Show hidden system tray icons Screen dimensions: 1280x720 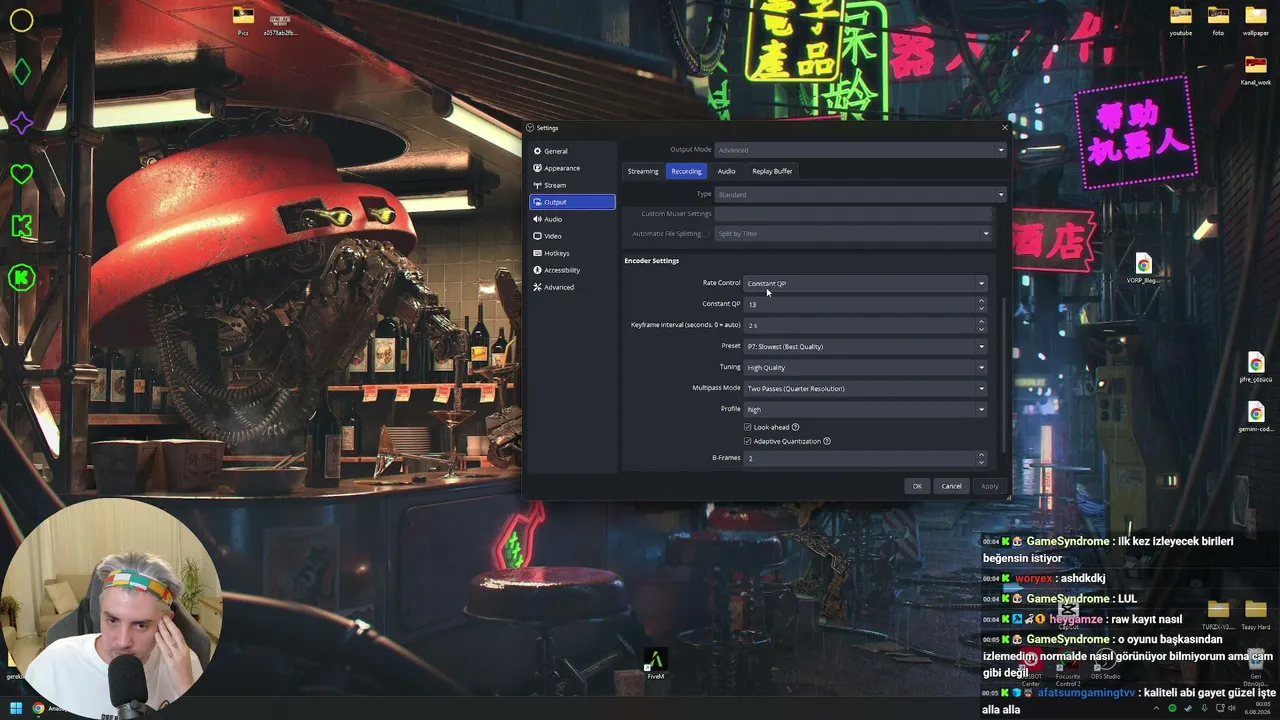point(1157,708)
